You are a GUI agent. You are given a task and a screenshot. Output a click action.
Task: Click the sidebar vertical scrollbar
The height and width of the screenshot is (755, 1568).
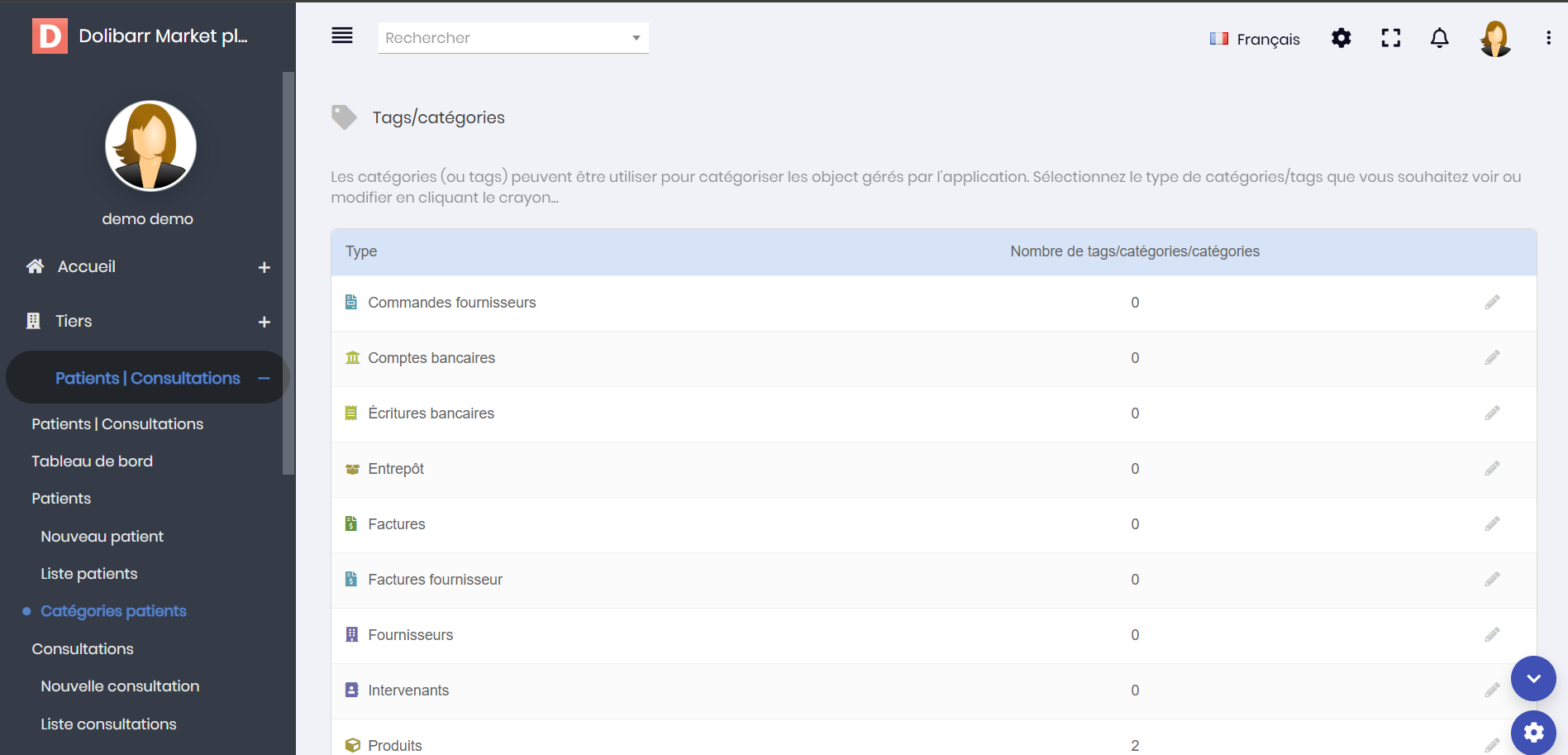pyautogui.click(x=288, y=273)
